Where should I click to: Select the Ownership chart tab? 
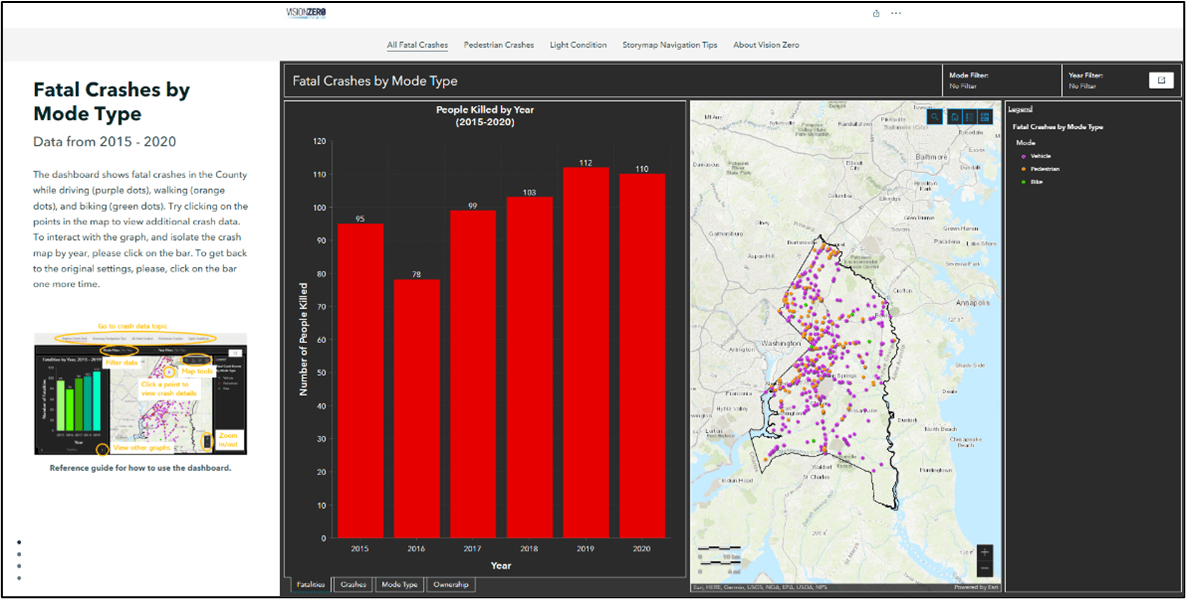449,584
